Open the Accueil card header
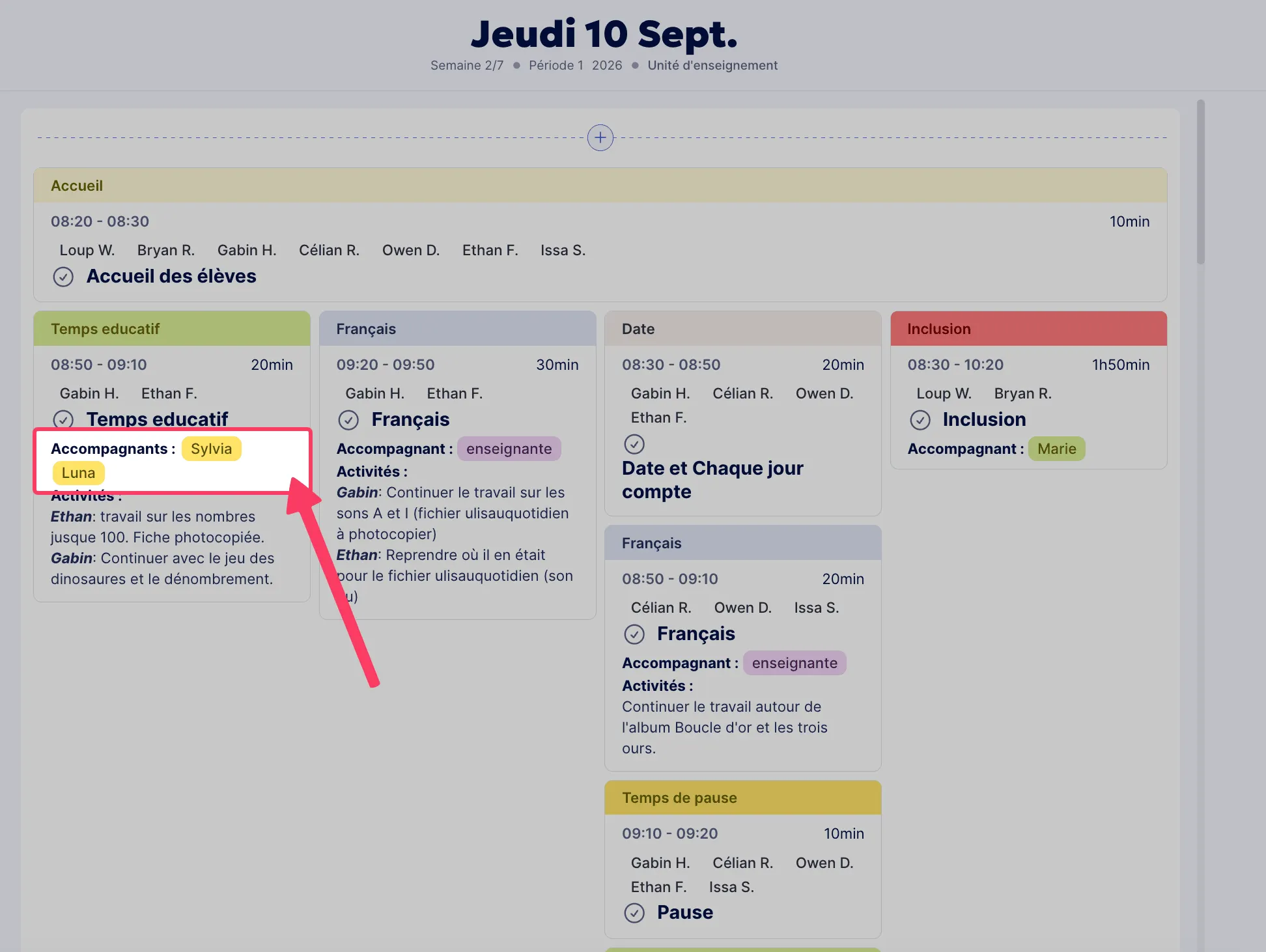 pos(600,186)
